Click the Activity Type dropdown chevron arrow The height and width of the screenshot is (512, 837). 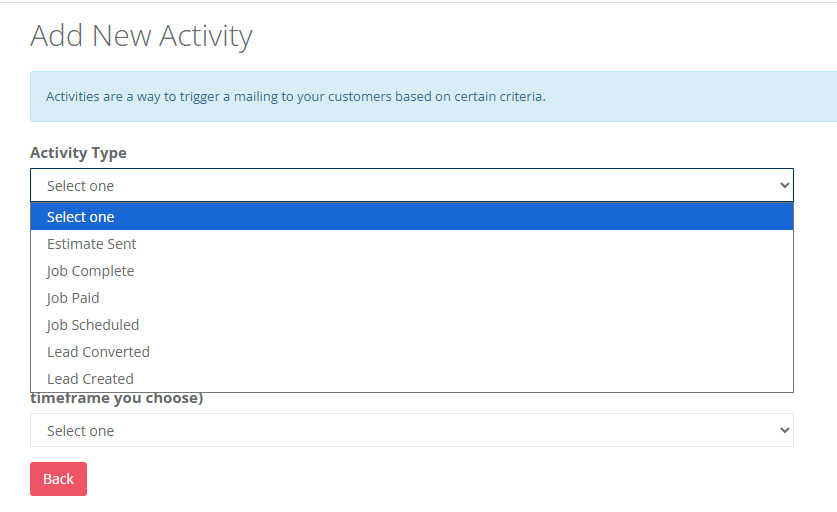[784, 186]
